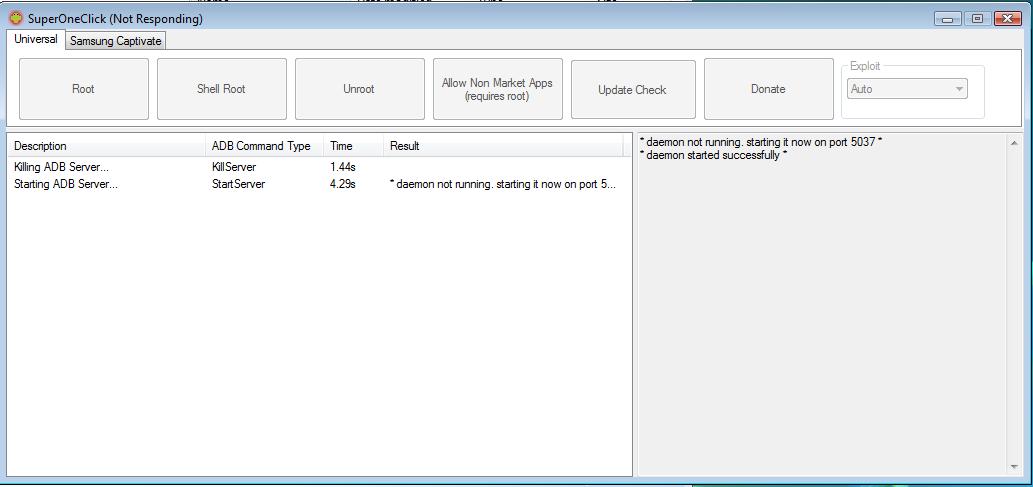Image resolution: width=1033 pixels, height=487 pixels.
Task: Sort by ADB Command Type column
Action: point(264,146)
